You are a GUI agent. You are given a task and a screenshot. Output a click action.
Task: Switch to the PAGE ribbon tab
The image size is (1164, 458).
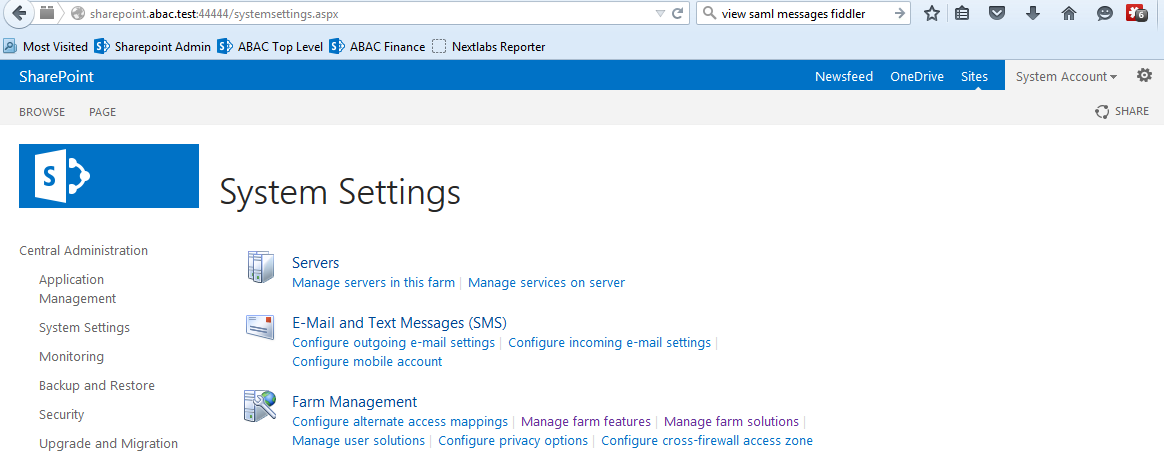[102, 112]
